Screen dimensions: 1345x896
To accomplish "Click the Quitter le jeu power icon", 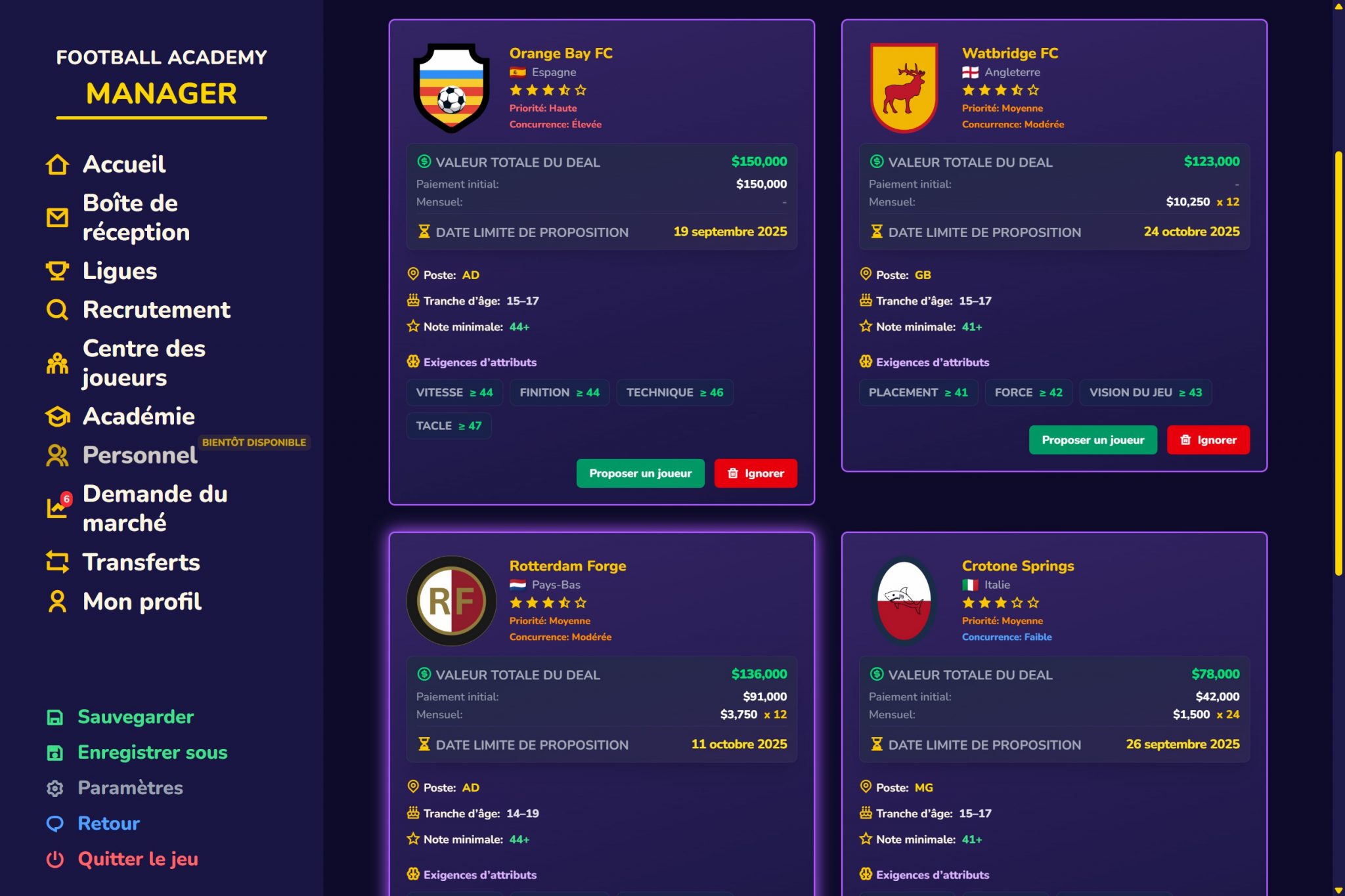I will (55, 859).
